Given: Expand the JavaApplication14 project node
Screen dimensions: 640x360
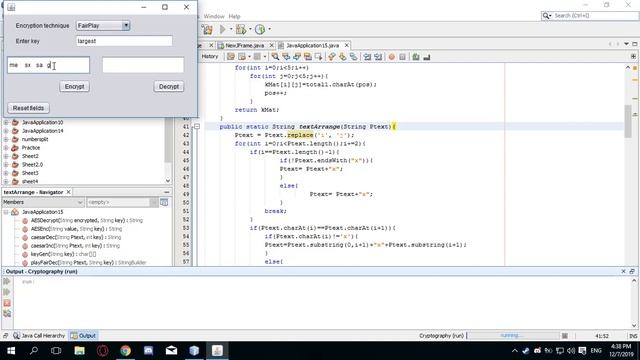Looking at the screenshot, I should tap(6, 131).
